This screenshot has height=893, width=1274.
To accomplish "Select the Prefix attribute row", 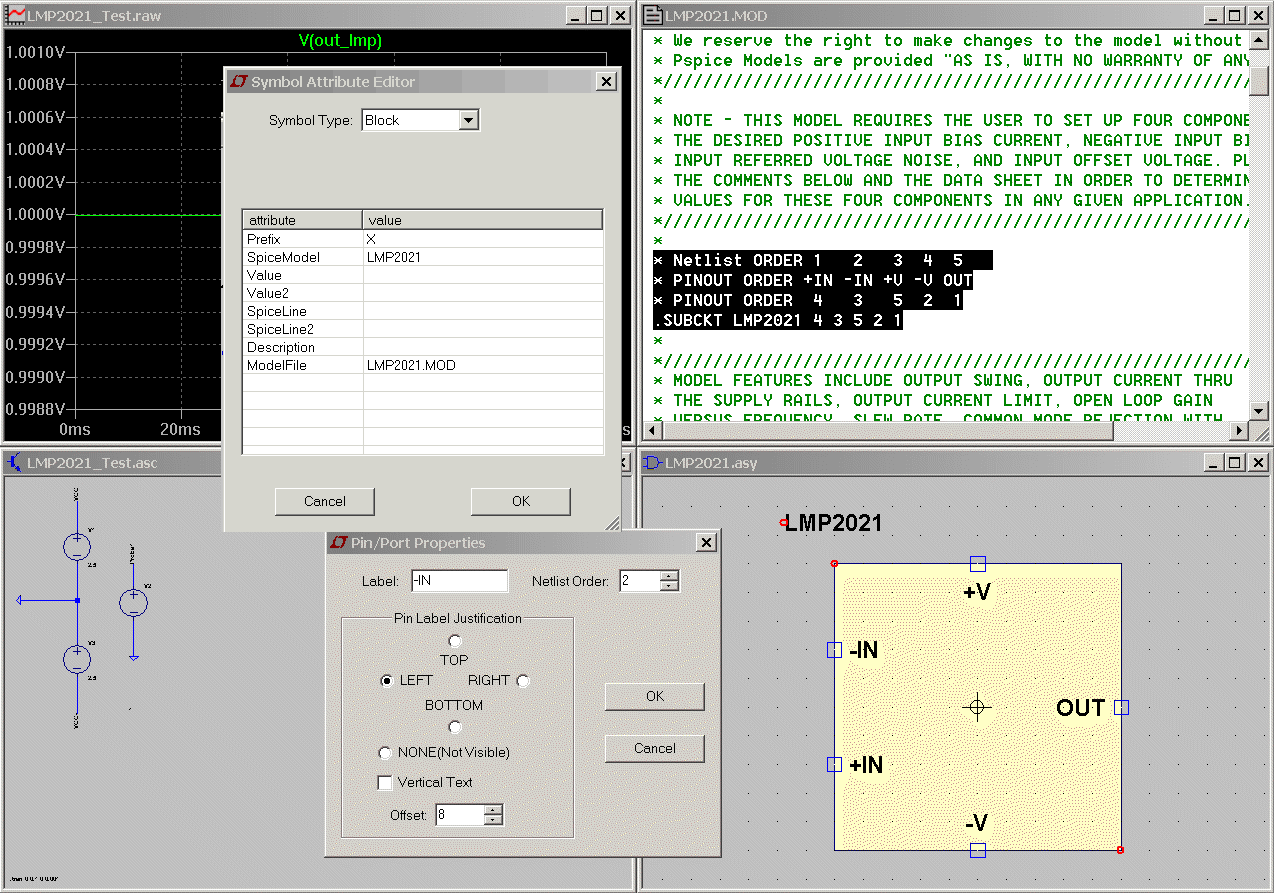I will point(423,239).
